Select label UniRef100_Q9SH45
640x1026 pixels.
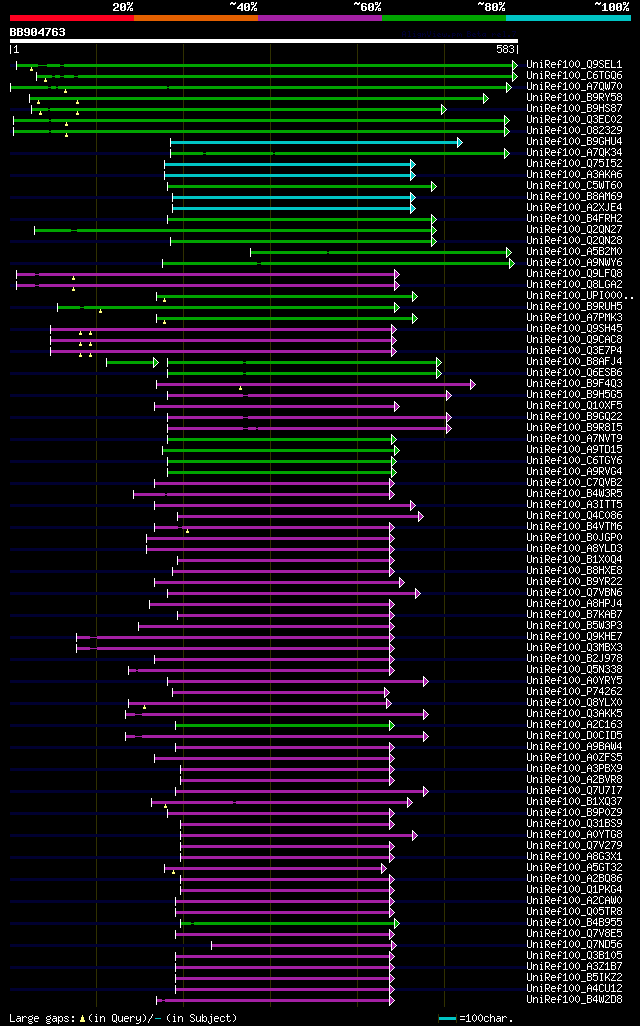coord(574,328)
